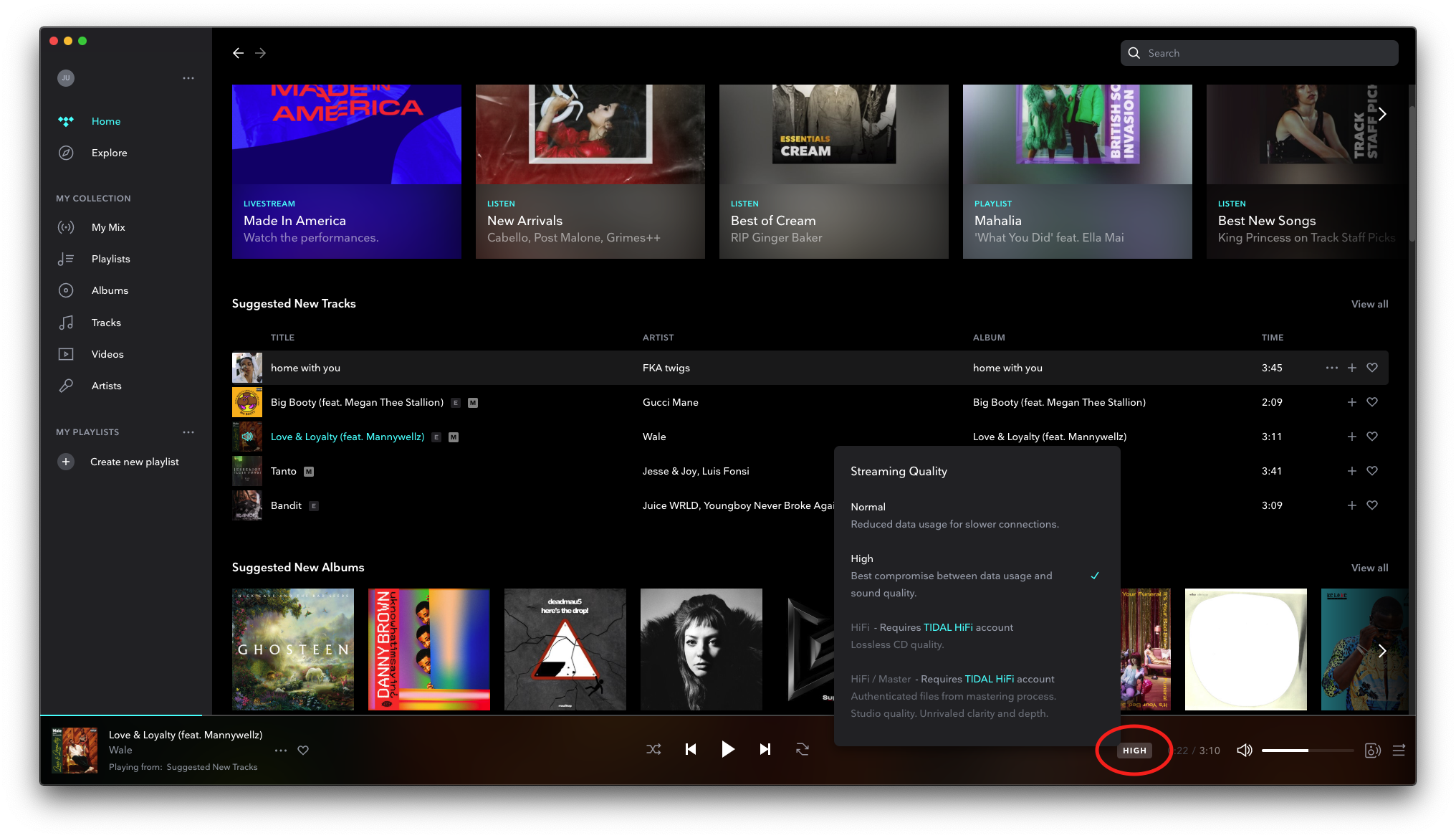Click the main page scrollbar
The height and width of the screenshot is (838, 1456).
pos(1412,174)
